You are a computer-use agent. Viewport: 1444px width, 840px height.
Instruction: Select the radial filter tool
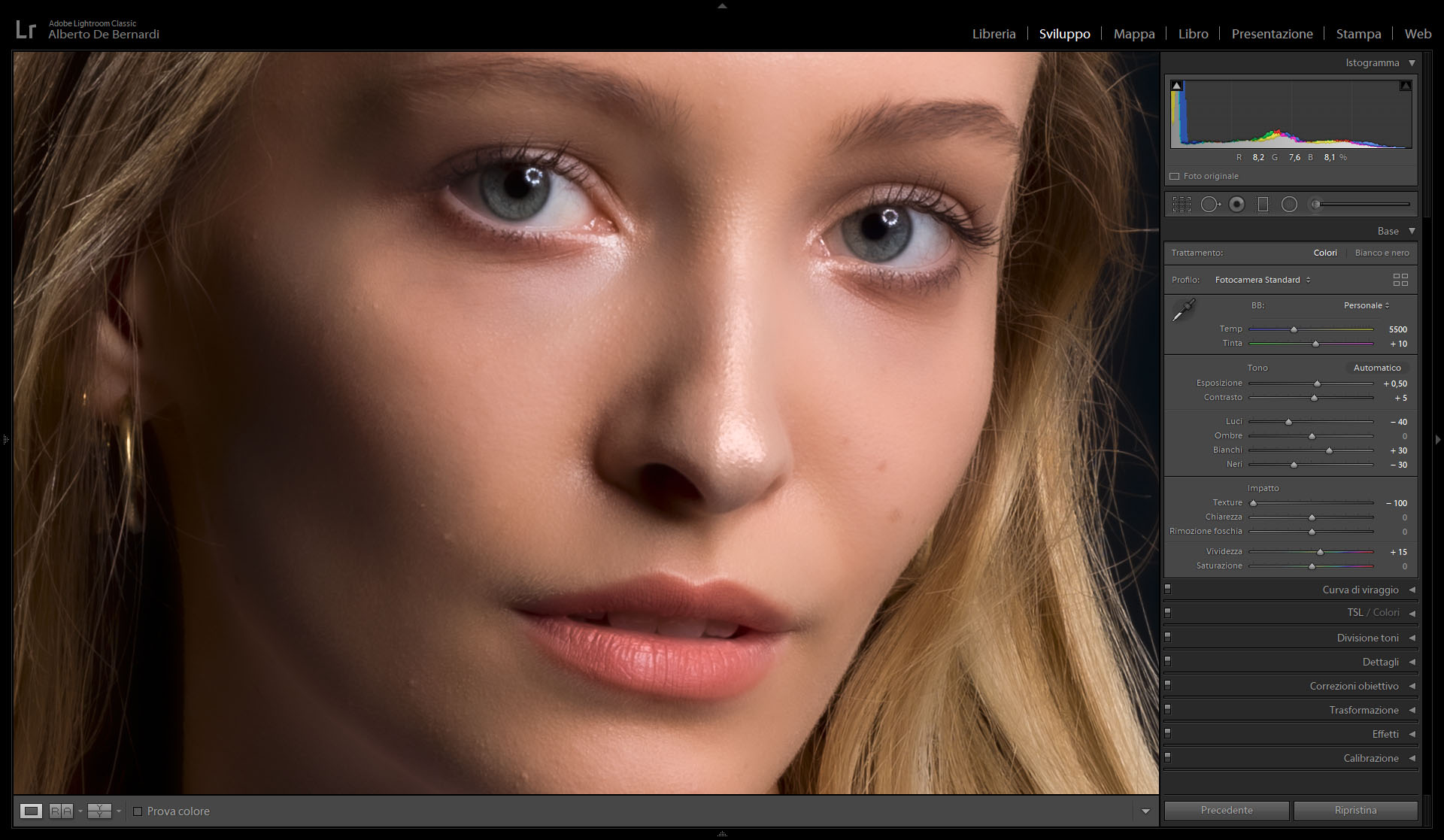(x=1289, y=205)
